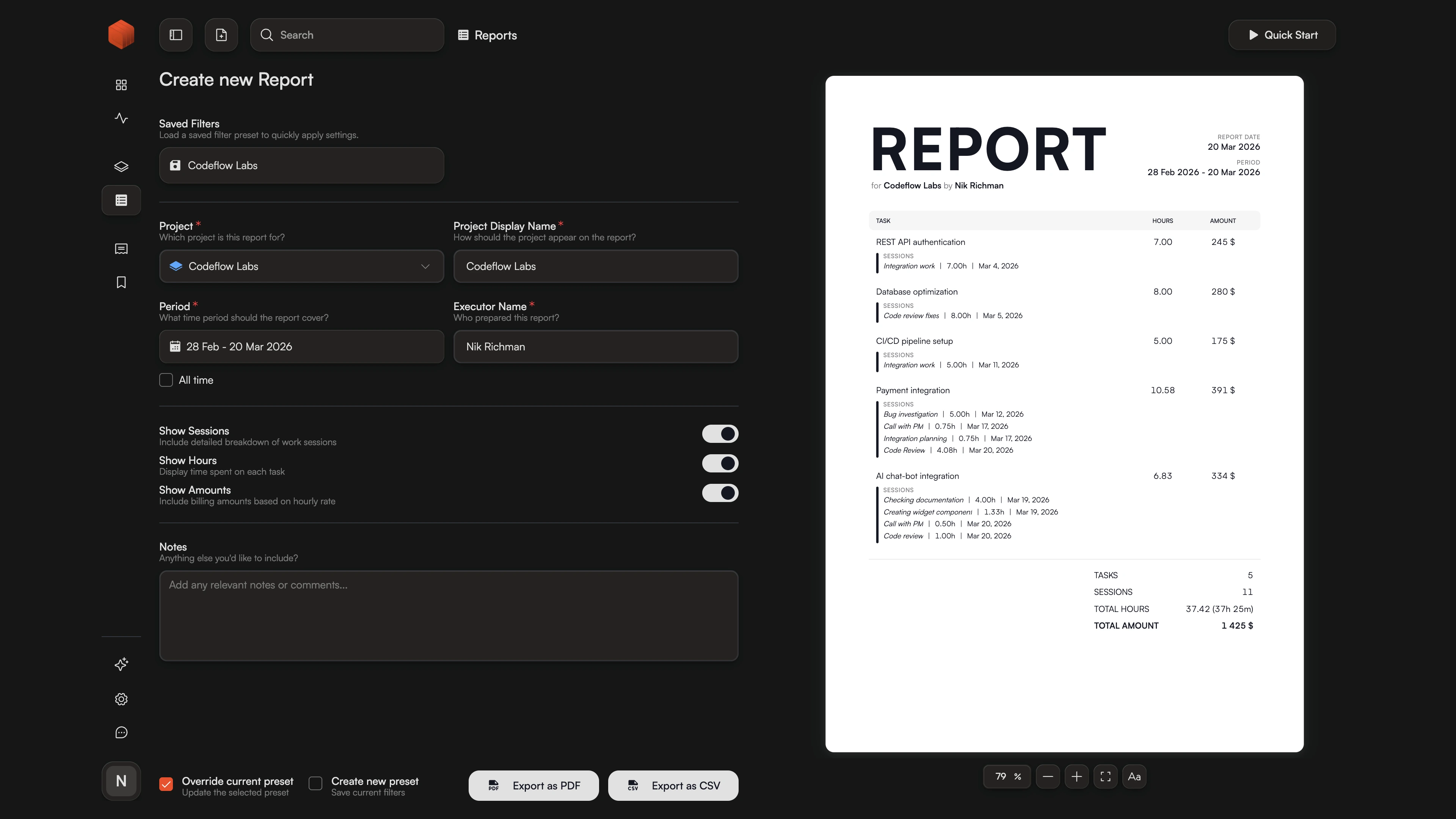Open the Codeflow Labs project dropdown

301,266
